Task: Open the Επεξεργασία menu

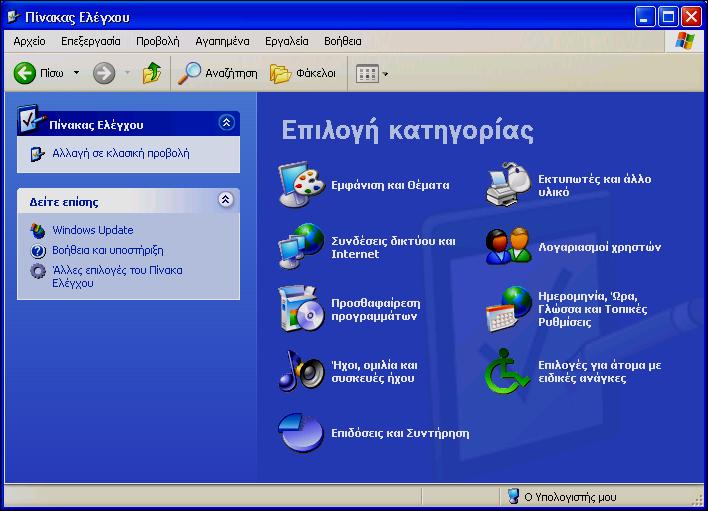Action: click(91, 42)
